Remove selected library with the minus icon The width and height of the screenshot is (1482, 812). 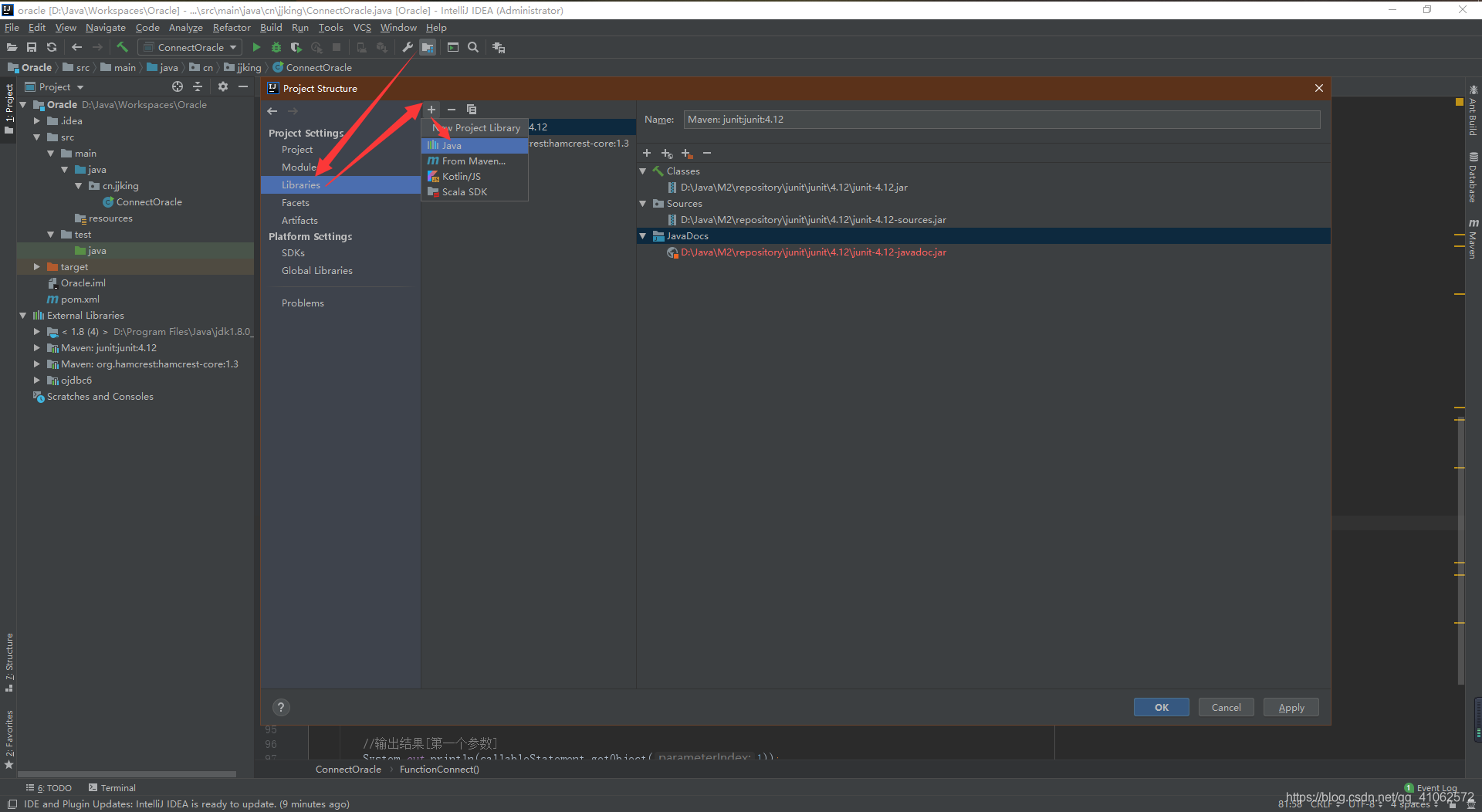pyautogui.click(x=452, y=110)
